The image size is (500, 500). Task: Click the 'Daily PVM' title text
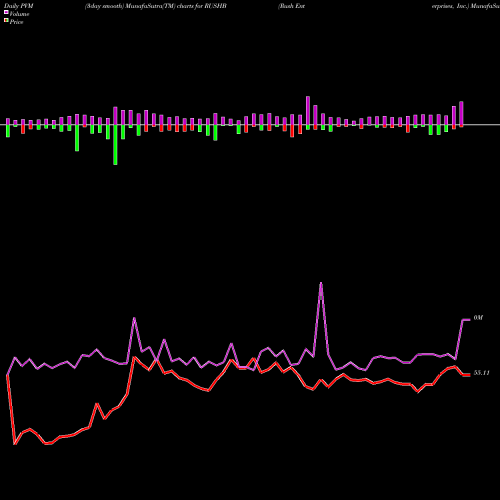[x=19, y=6]
